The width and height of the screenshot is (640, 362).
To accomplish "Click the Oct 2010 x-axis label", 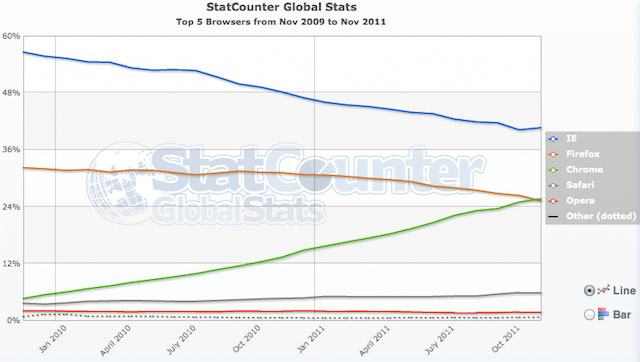I will click(x=246, y=338).
